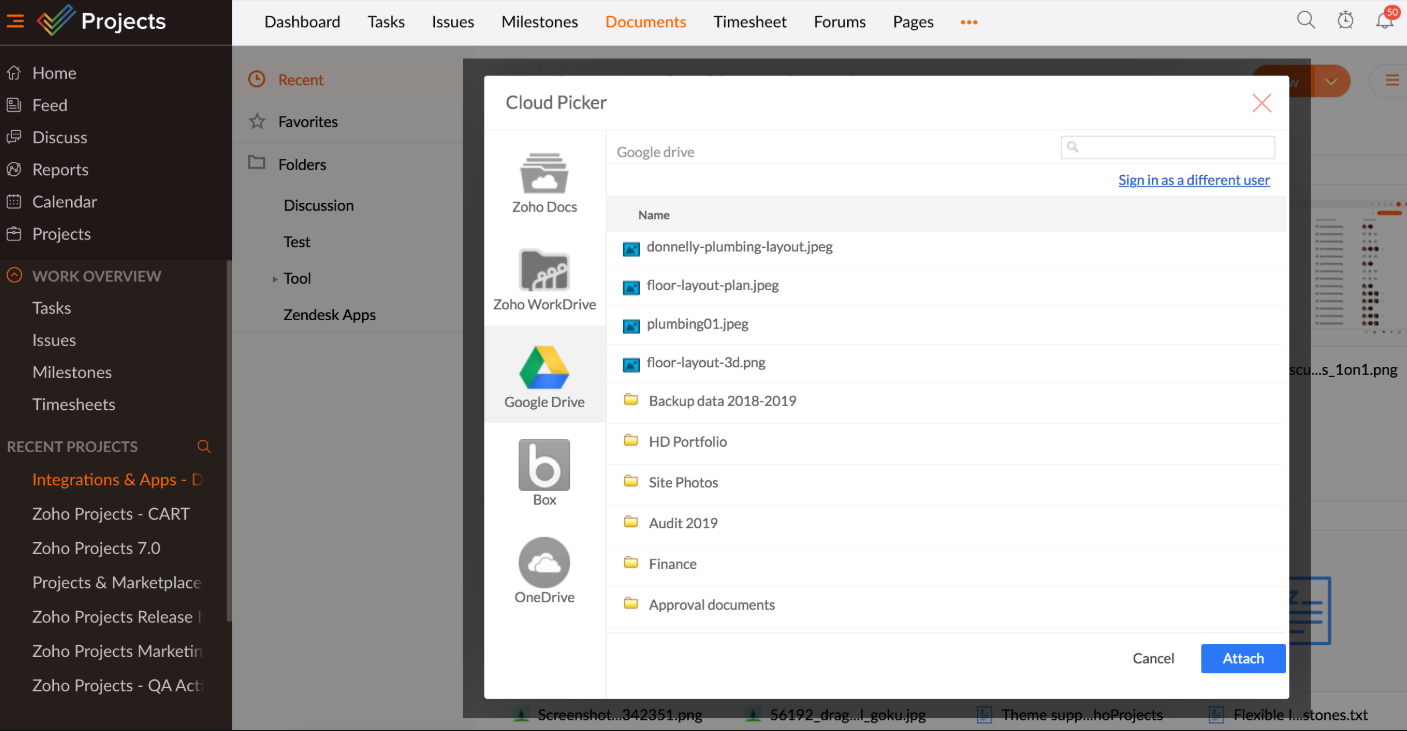The width and height of the screenshot is (1407, 731).
Task: Click folder icon of Finance
Action: [631, 563]
